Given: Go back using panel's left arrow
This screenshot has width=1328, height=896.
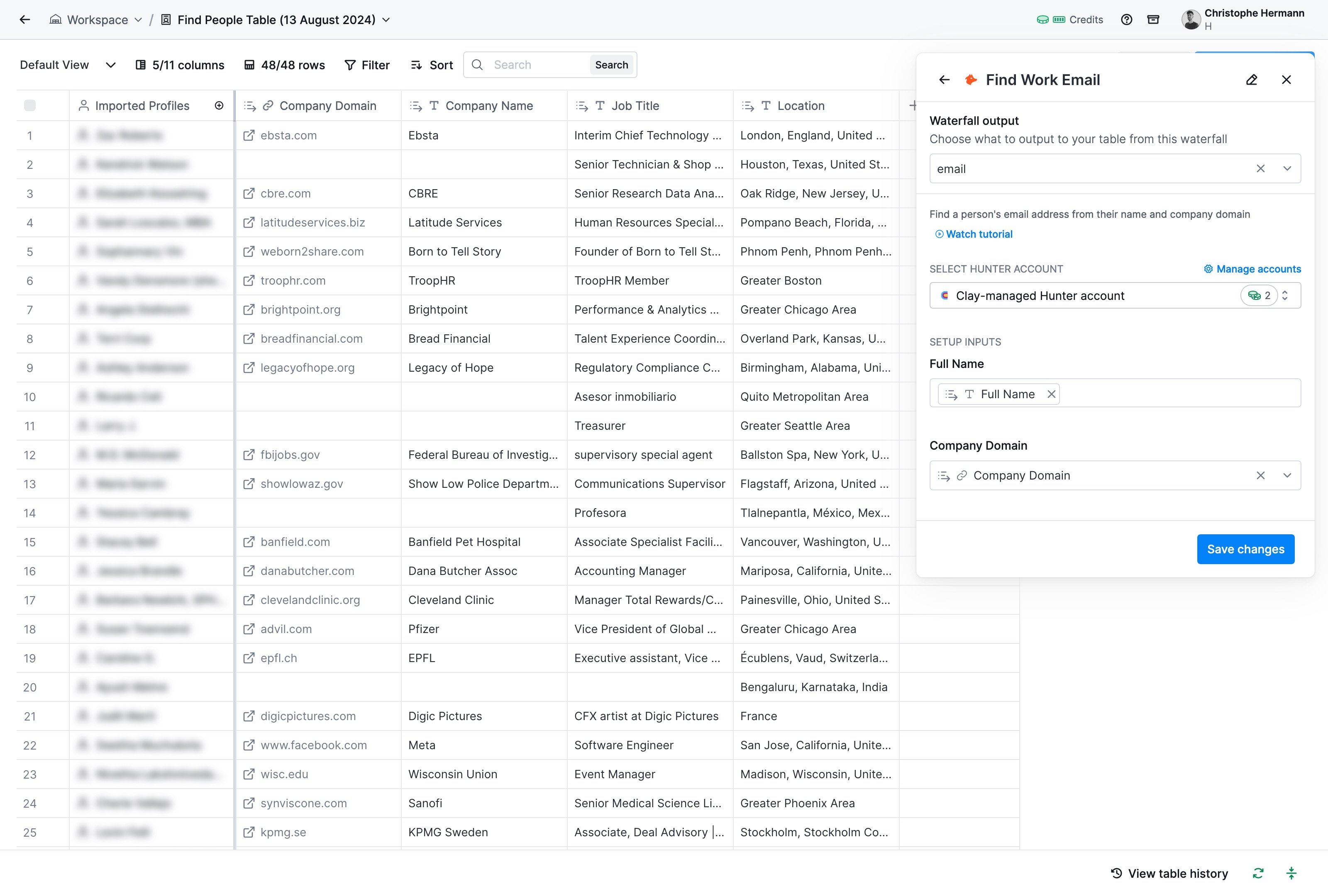Looking at the screenshot, I should pos(944,80).
